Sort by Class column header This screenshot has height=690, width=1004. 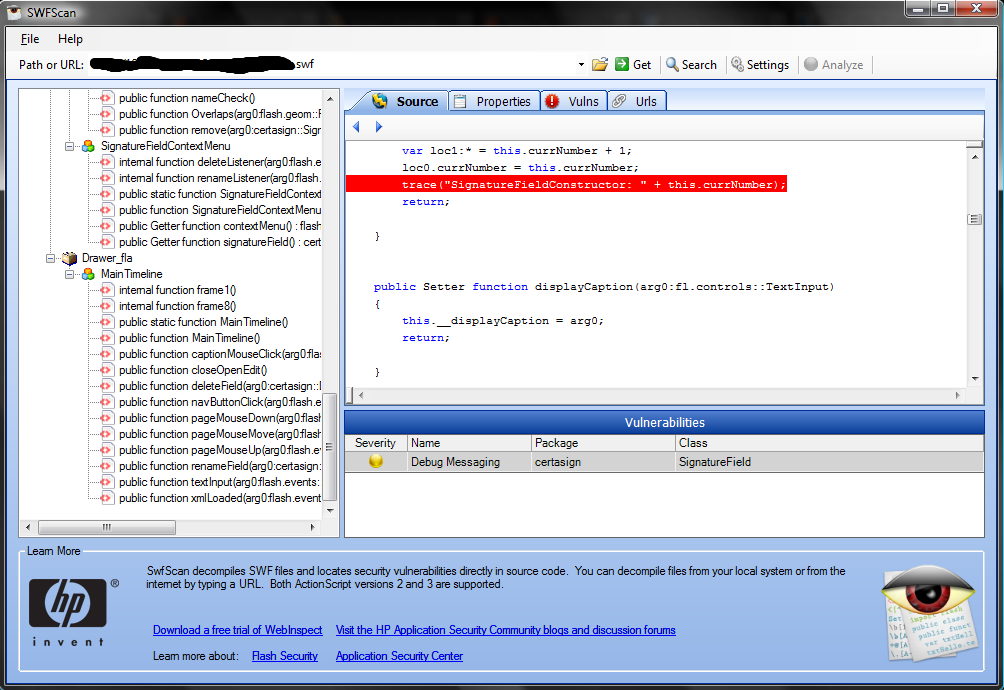point(829,443)
